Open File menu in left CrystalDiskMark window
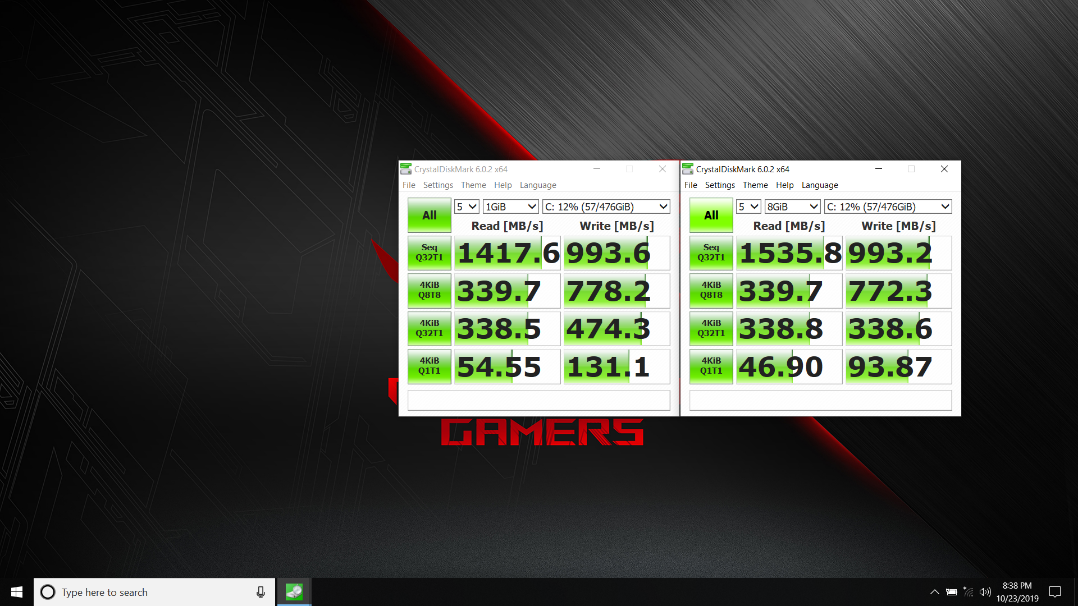 [408, 185]
